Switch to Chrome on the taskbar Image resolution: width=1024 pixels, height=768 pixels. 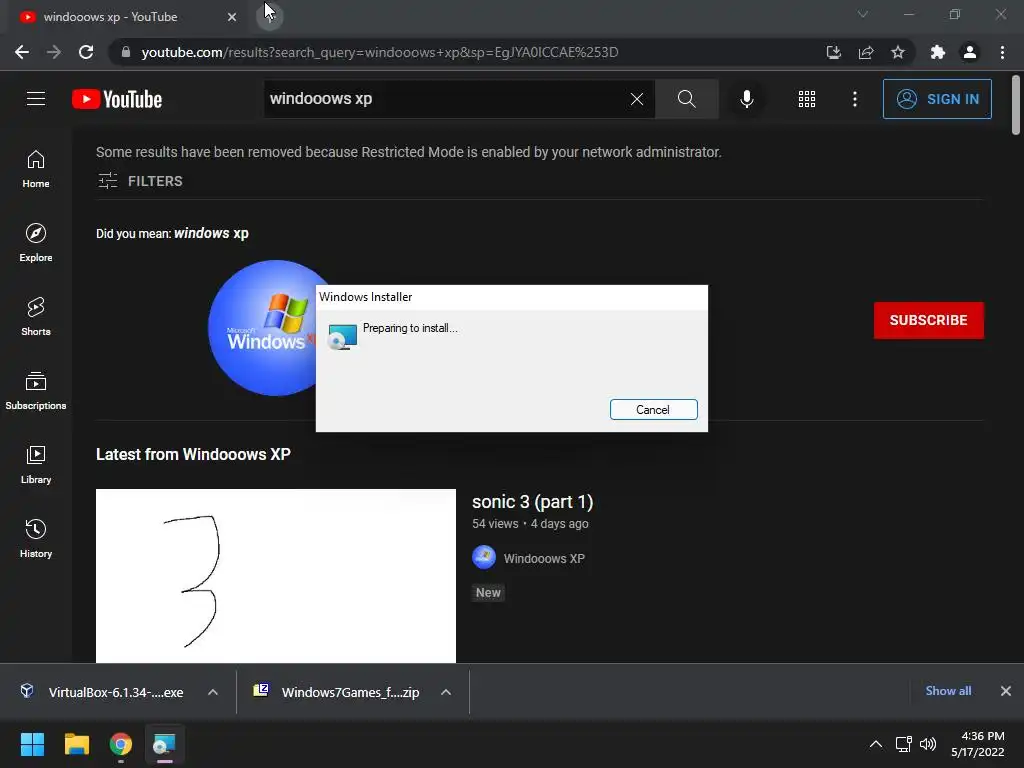click(121, 744)
